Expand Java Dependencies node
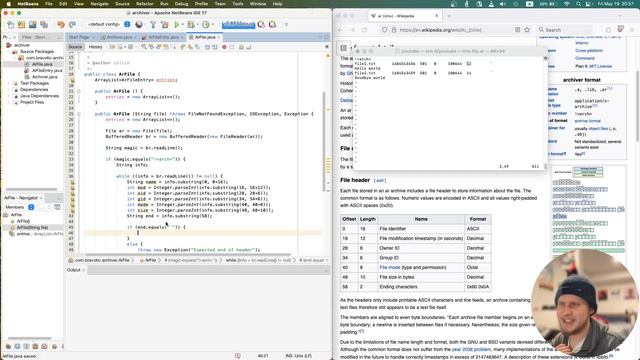Viewport: 640px width, 360px height. pyautogui.click(x=9, y=96)
